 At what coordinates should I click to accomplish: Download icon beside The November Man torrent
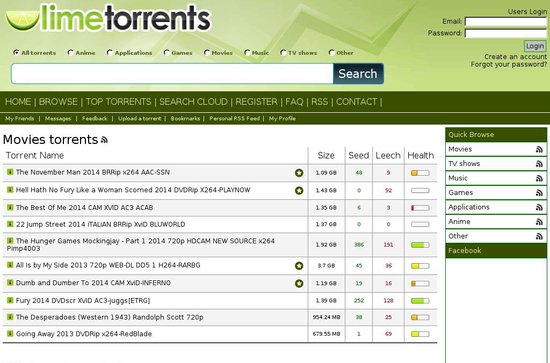pos(10,172)
